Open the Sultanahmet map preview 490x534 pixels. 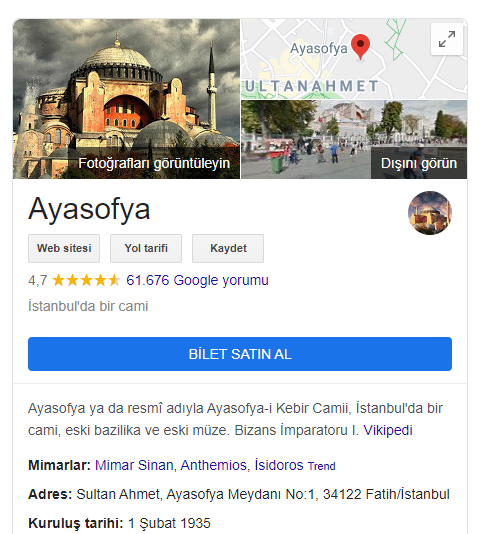click(x=354, y=59)
